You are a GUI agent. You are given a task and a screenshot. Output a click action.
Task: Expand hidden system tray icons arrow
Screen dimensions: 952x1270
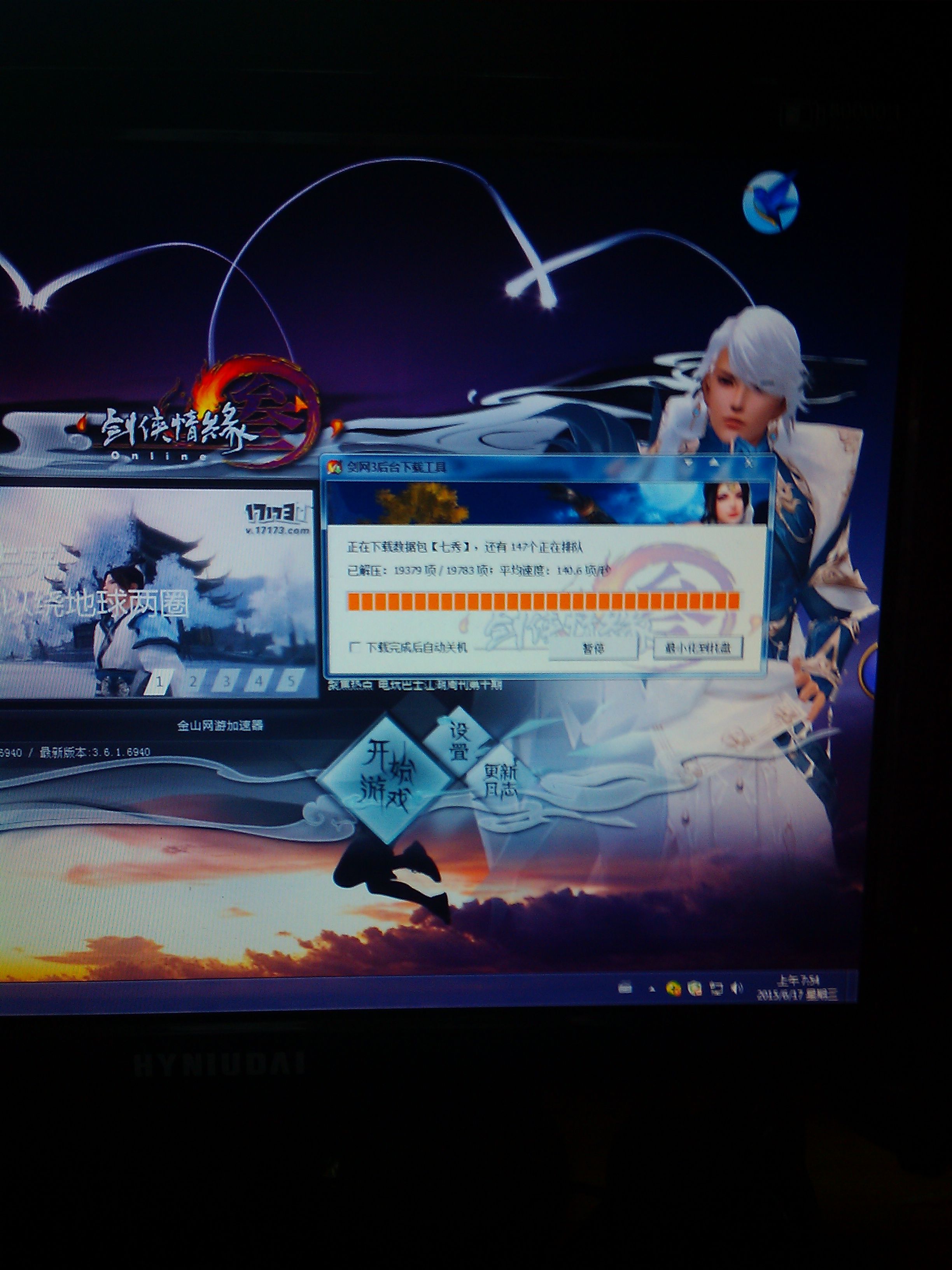tap(651, 989)
